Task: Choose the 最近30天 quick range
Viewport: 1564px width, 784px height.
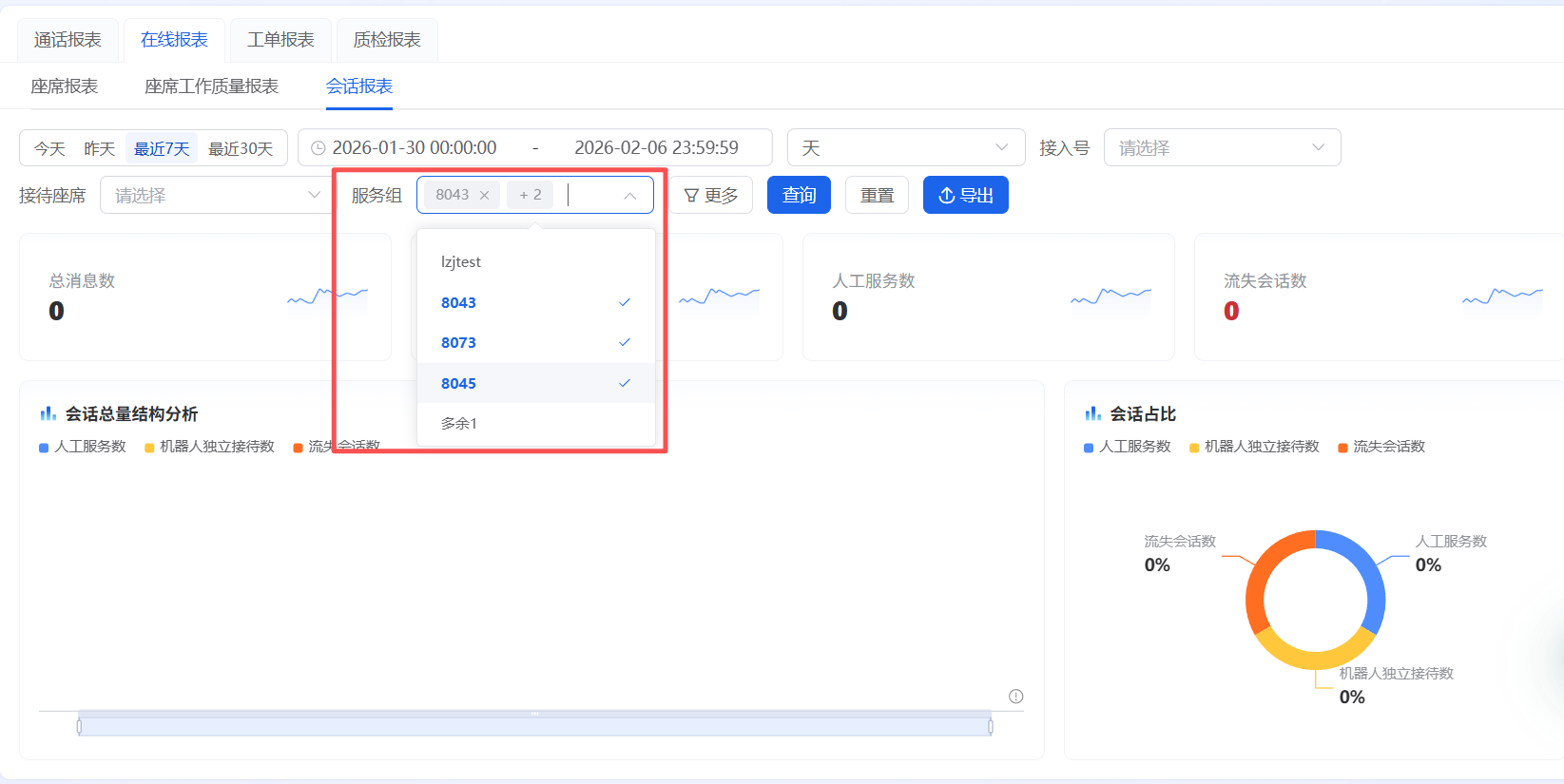Action: coord(241,148)
